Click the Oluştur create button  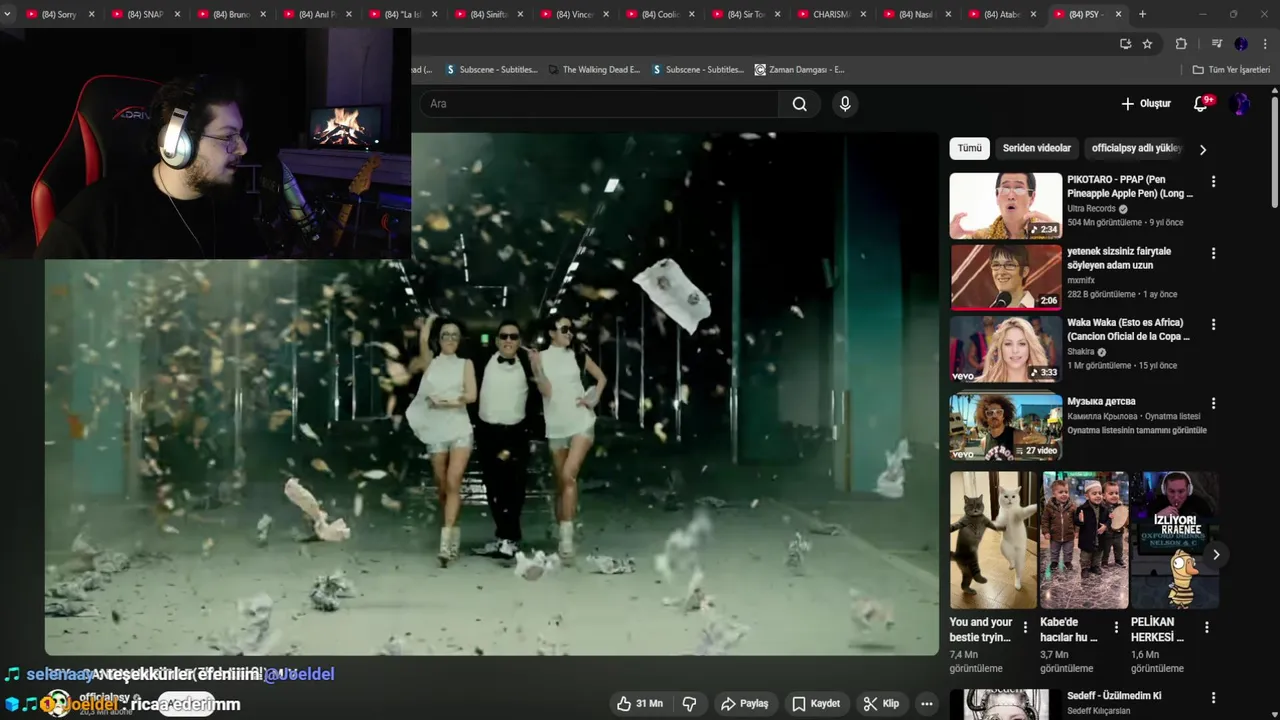(1146, 104)
